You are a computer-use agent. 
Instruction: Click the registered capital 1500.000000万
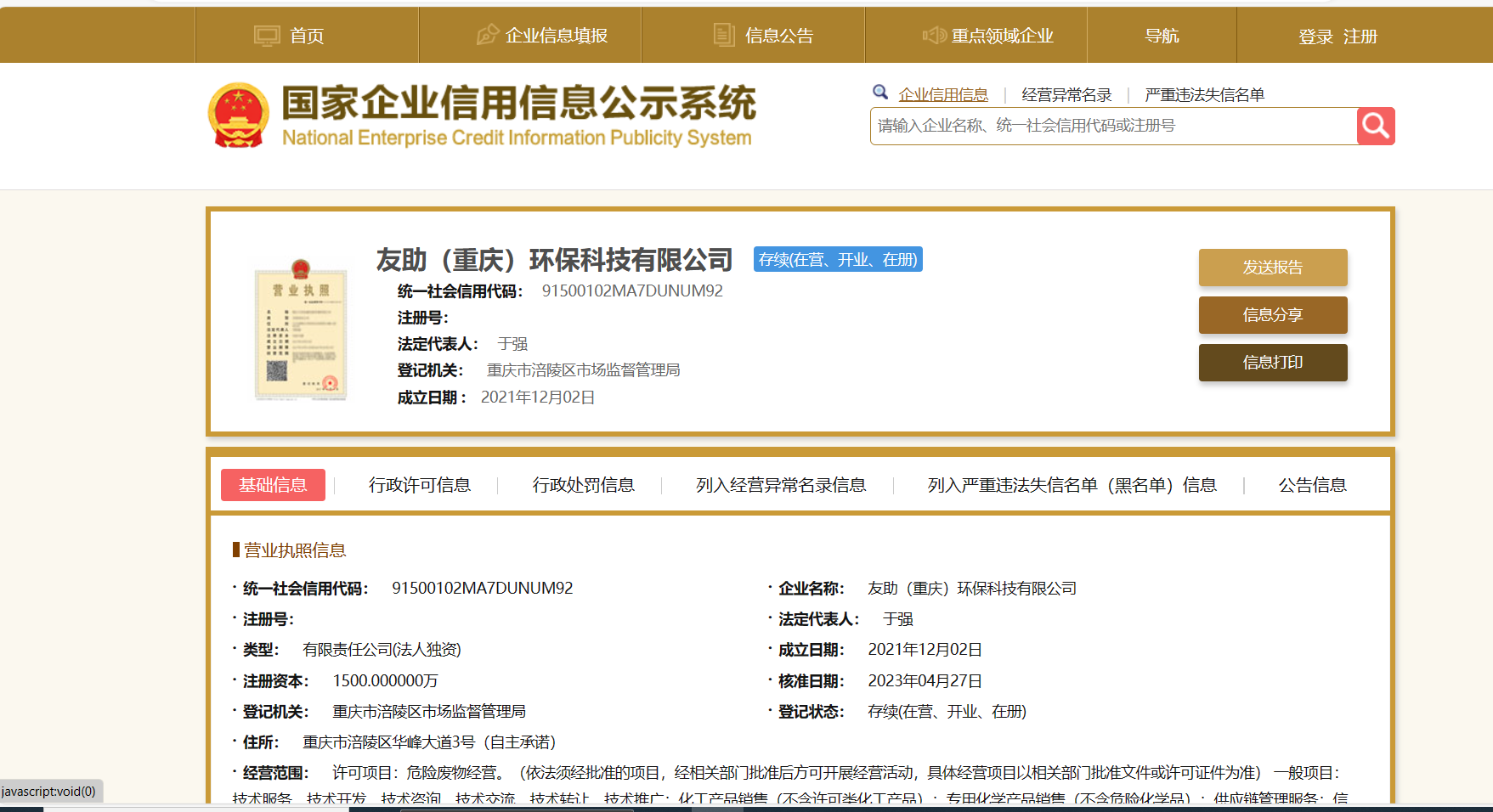pos(385,681)
